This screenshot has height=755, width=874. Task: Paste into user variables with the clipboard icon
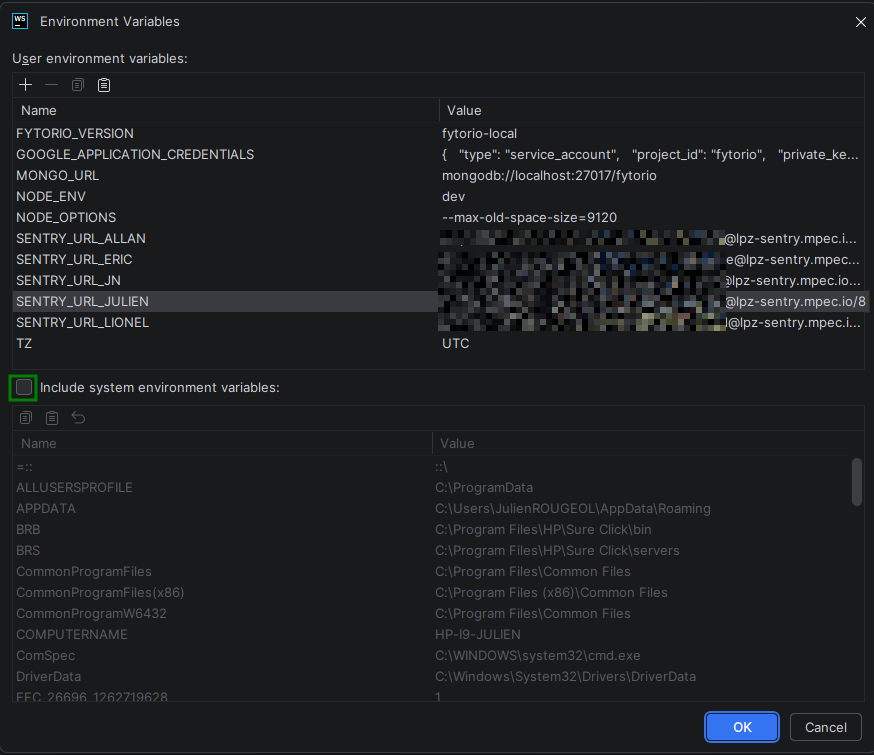(x=104, y=85)
